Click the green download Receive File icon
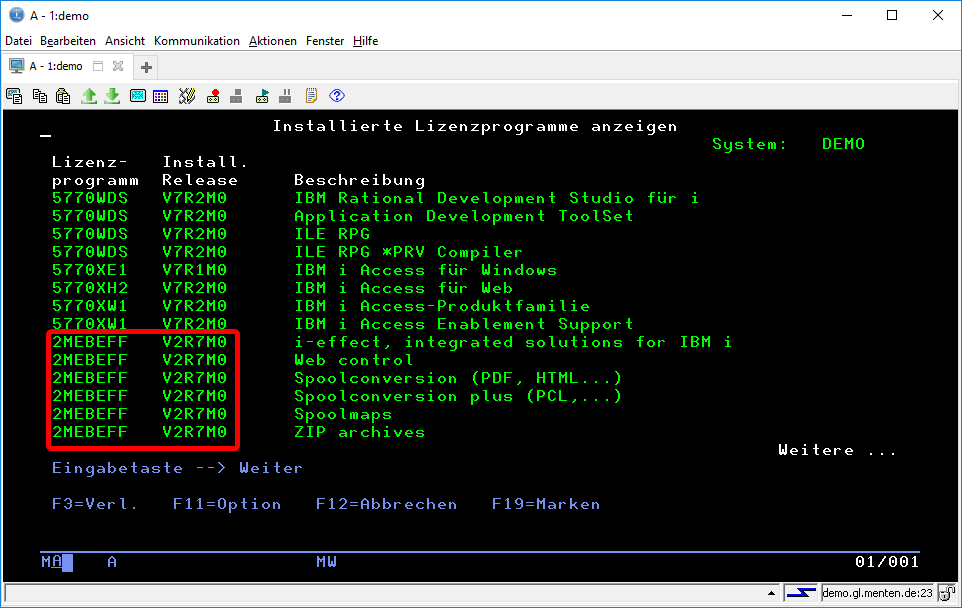Image resolution: width=962 pixels, height=608 pixels. [112, 96]
